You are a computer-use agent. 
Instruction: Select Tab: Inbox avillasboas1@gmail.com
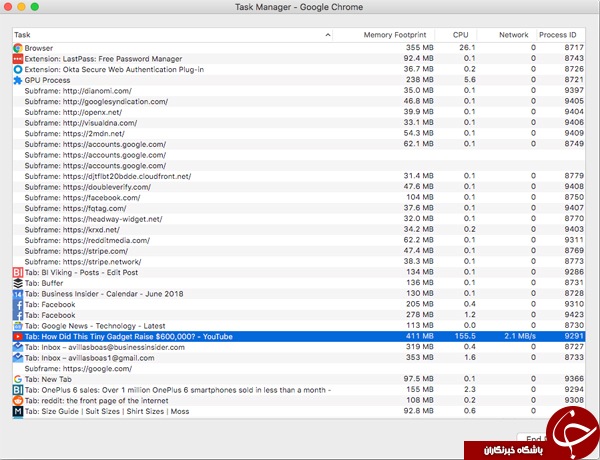298,358
